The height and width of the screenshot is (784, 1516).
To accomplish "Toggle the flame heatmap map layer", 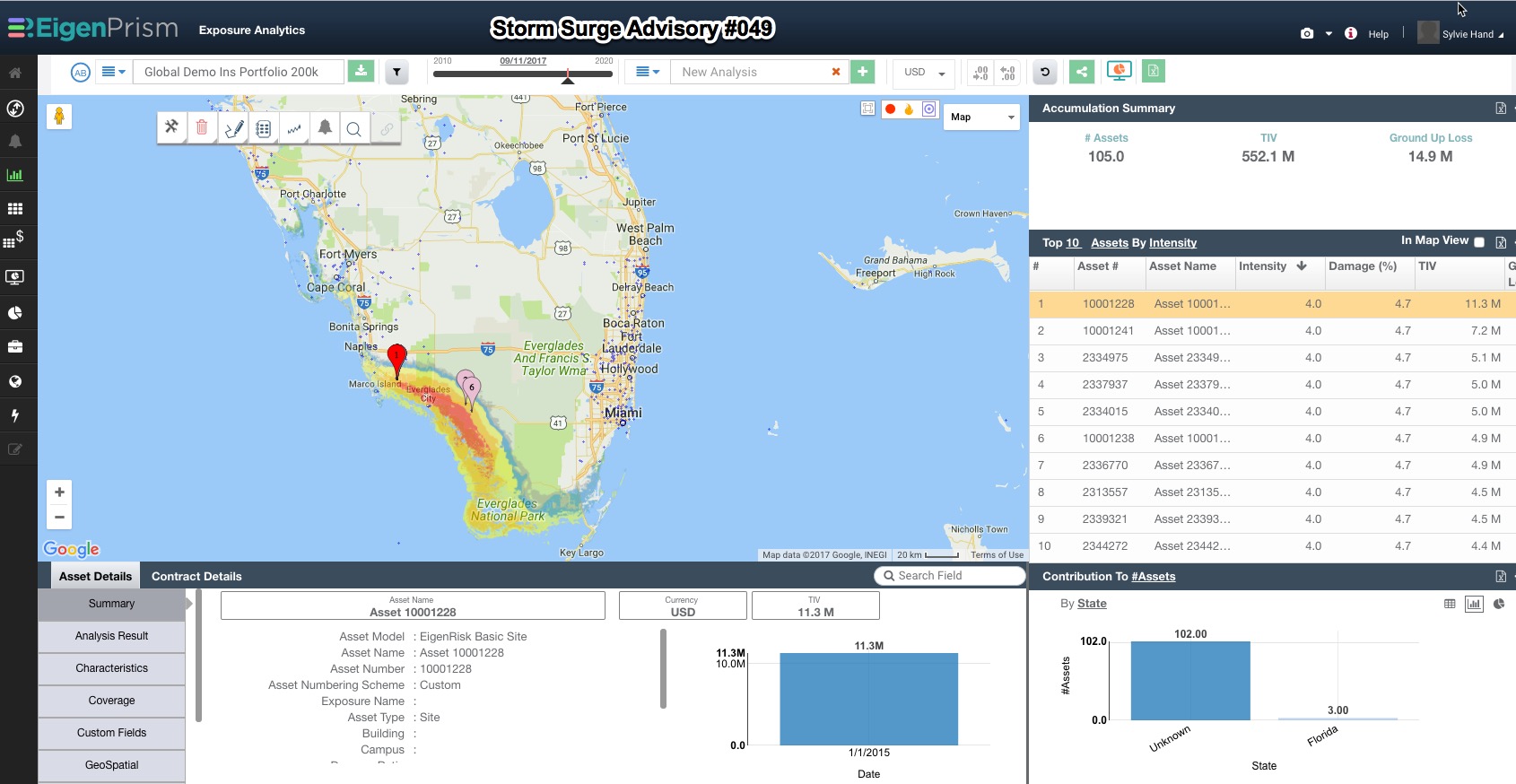I will point(909,109).
